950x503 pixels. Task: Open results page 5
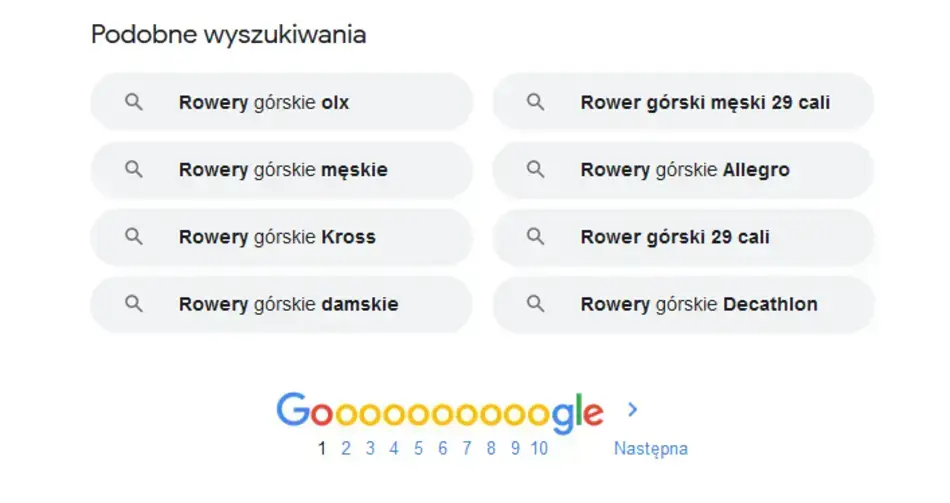click(x=418, y=448)
